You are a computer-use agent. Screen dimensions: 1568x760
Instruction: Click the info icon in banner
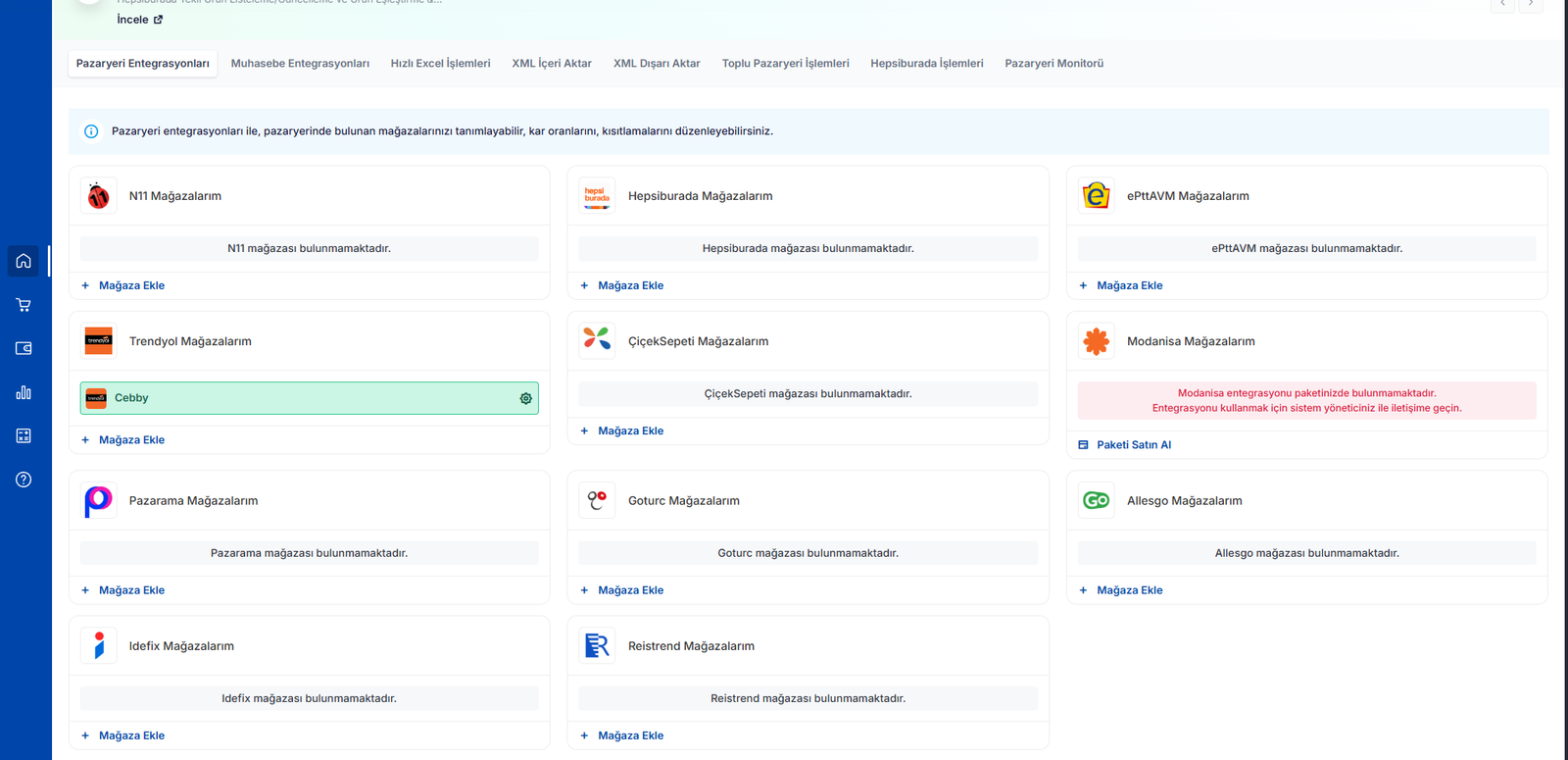[x=91, y=131]
